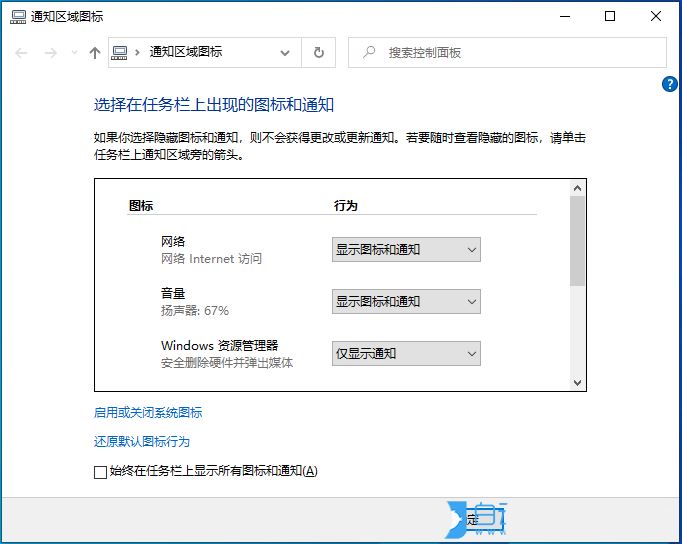Click the 图标 column header
Image resolution: width=682 pixels, height=544 pixels.
141,205
